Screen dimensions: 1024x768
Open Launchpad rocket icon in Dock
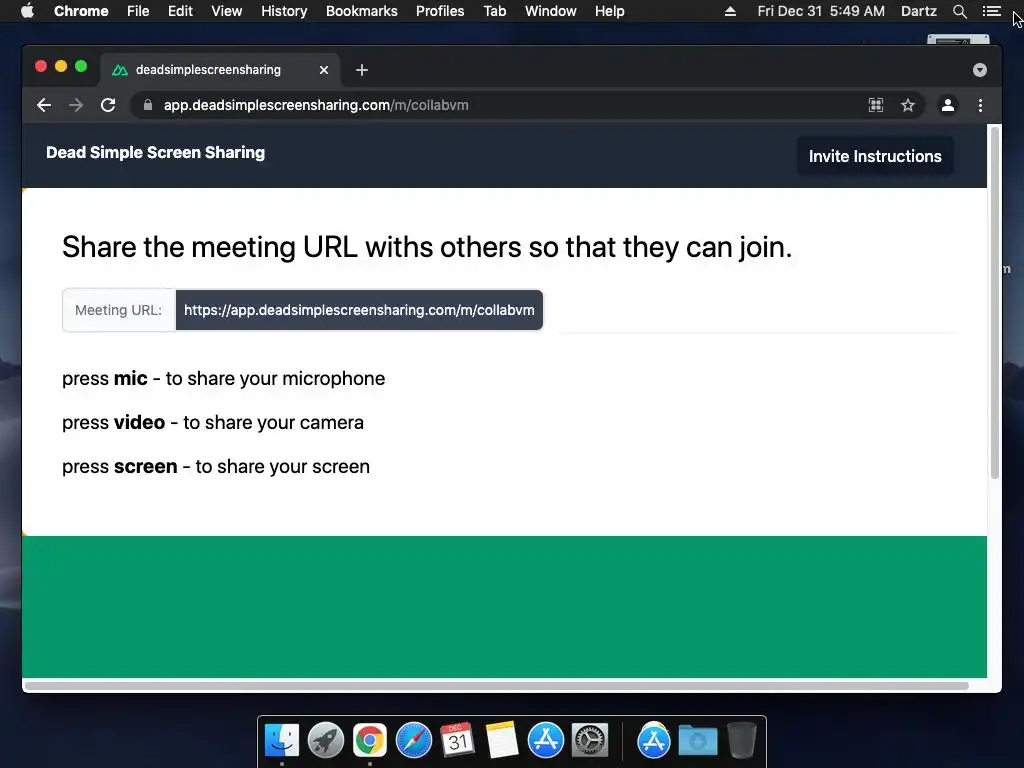coord(326,740)
